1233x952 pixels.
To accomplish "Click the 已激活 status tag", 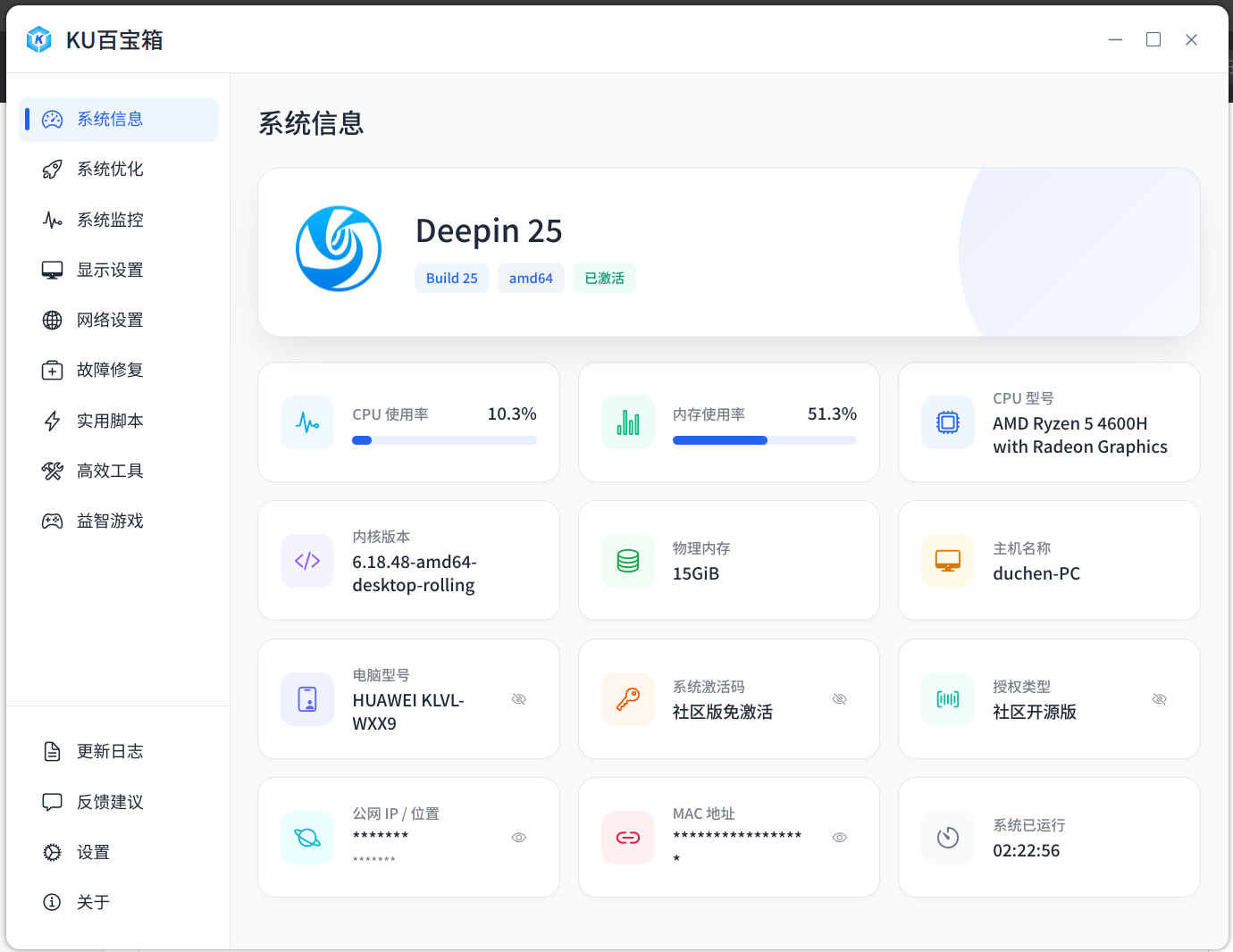I will (605, 278).
